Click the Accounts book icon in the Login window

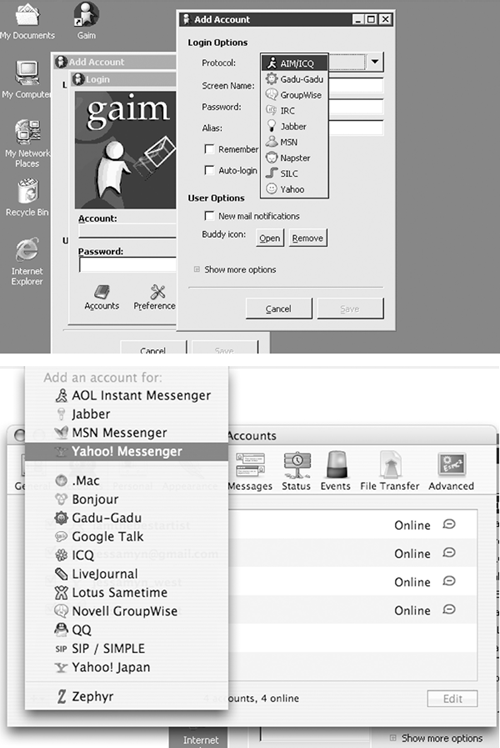click(x=102, y=291)
